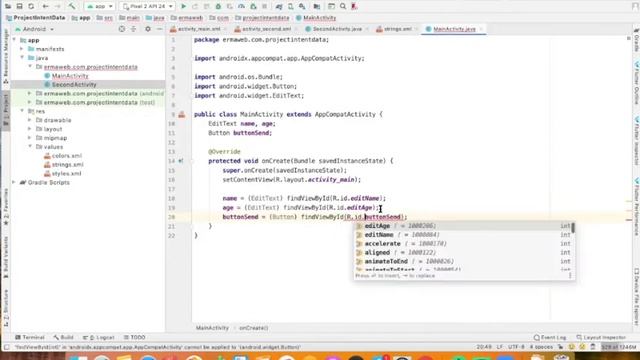640x360 pixels.
Task: Click the Open folder toolbar icon
Action: pos(8,6)
